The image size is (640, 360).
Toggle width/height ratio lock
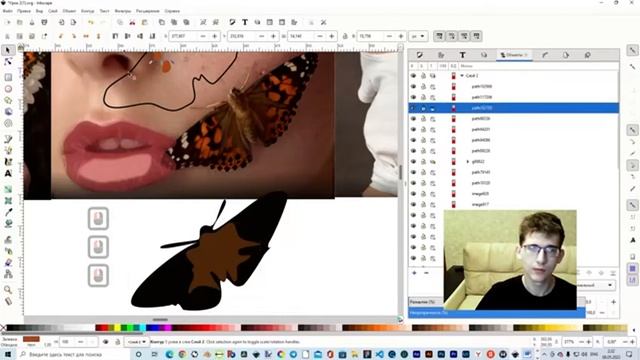(345, 36)
